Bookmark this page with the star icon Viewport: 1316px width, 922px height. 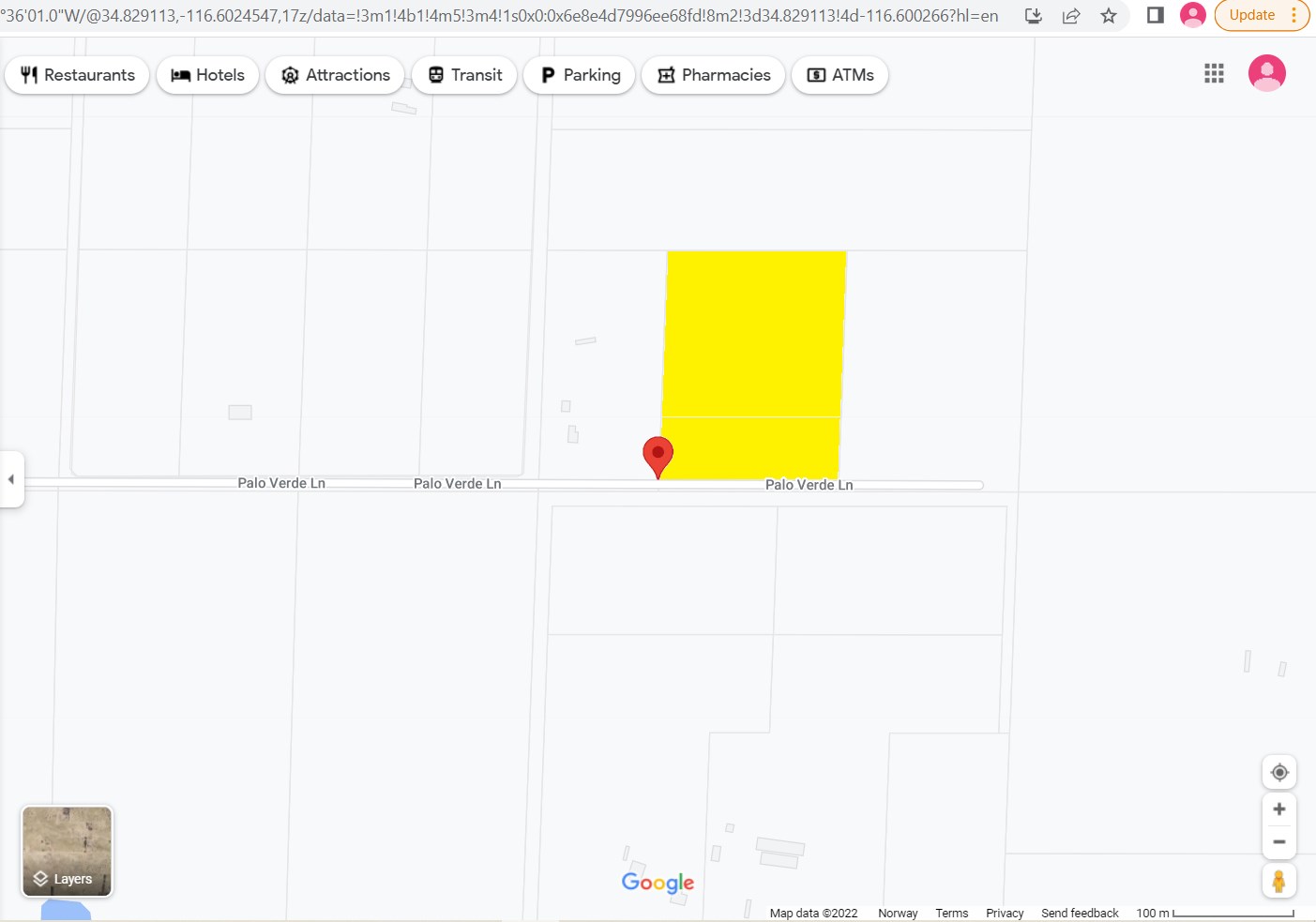(1109, 16)
